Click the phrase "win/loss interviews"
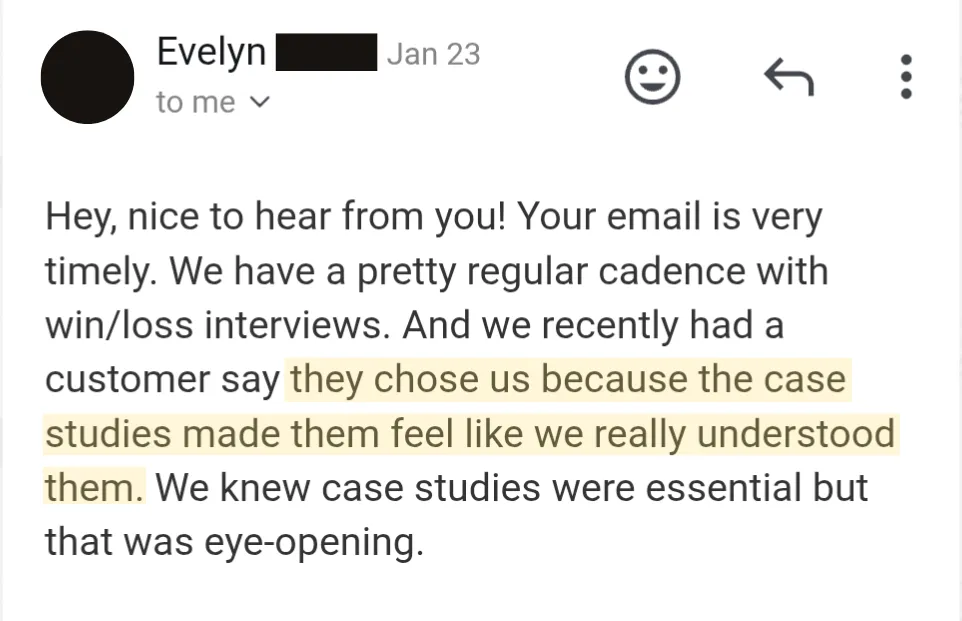The width and height of the screenshot is (962, 621). [214, 325]
